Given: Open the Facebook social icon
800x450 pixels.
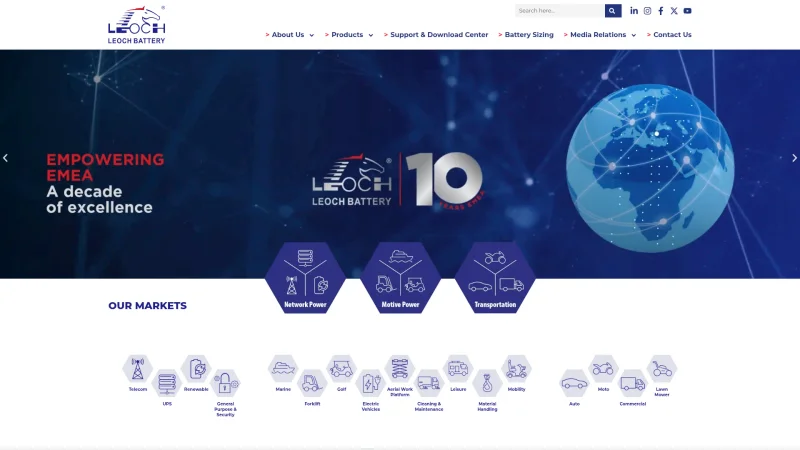Looking at the screenshot, I should [x=661, y=11].
